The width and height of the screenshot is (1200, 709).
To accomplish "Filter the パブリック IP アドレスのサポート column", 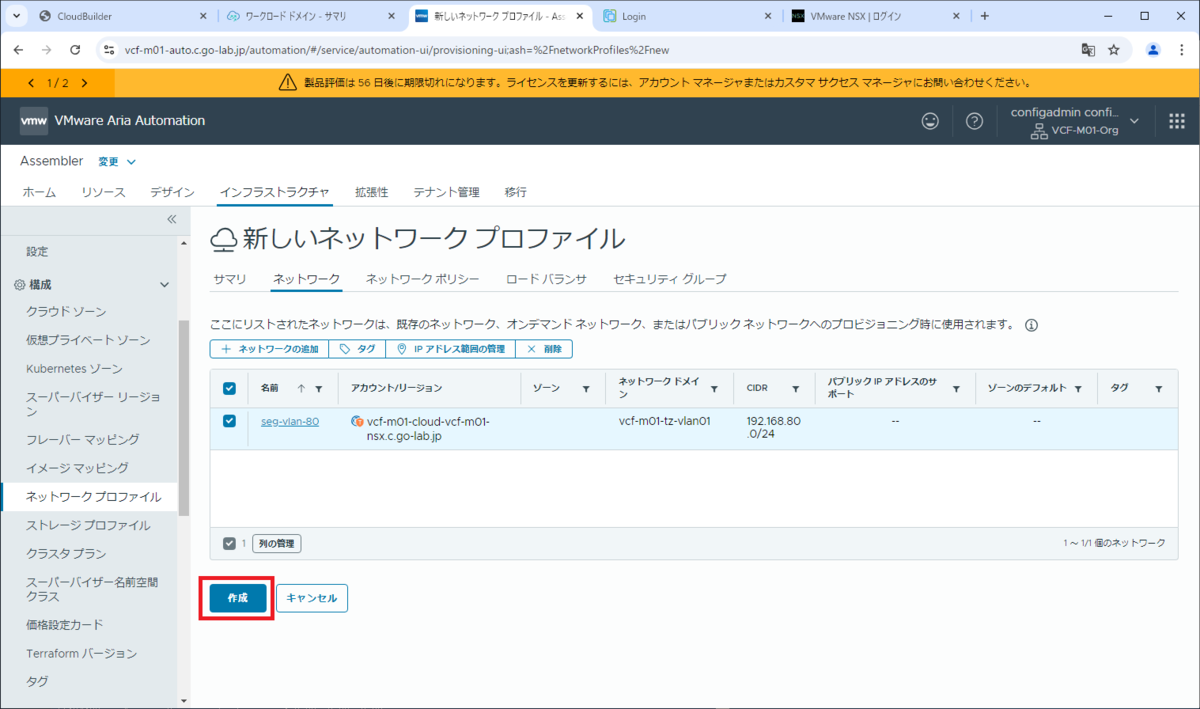I will click(956, 389).
